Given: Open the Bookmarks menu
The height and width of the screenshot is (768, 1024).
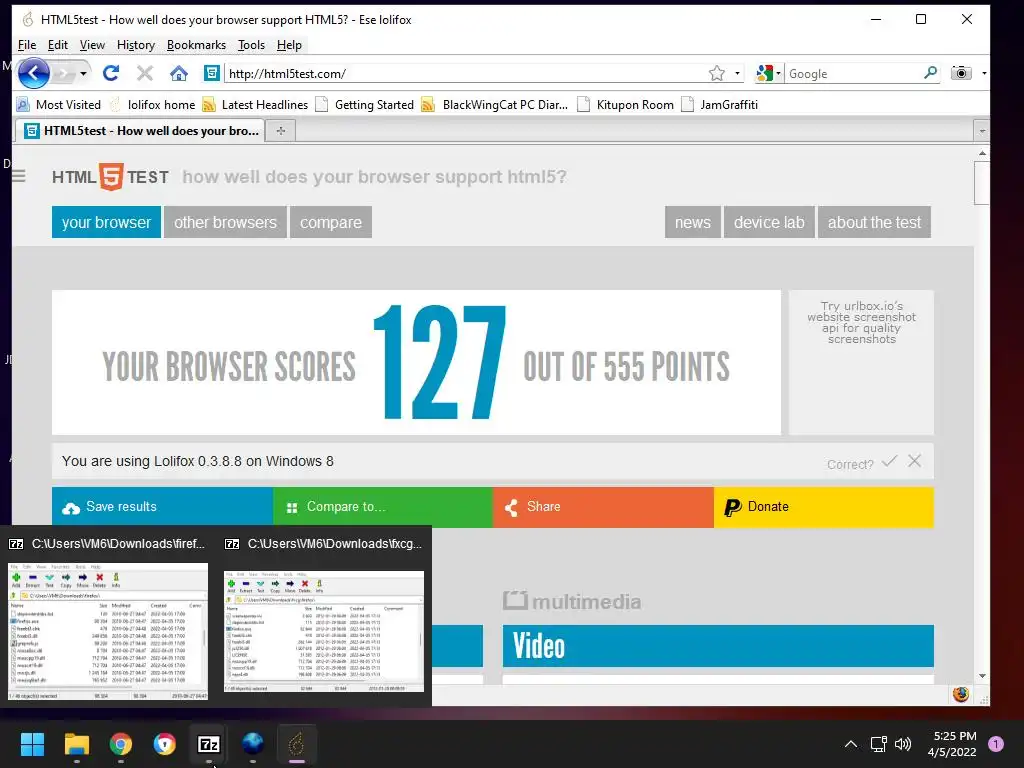Looking at the screenshot, I should [x=196, y=44].
